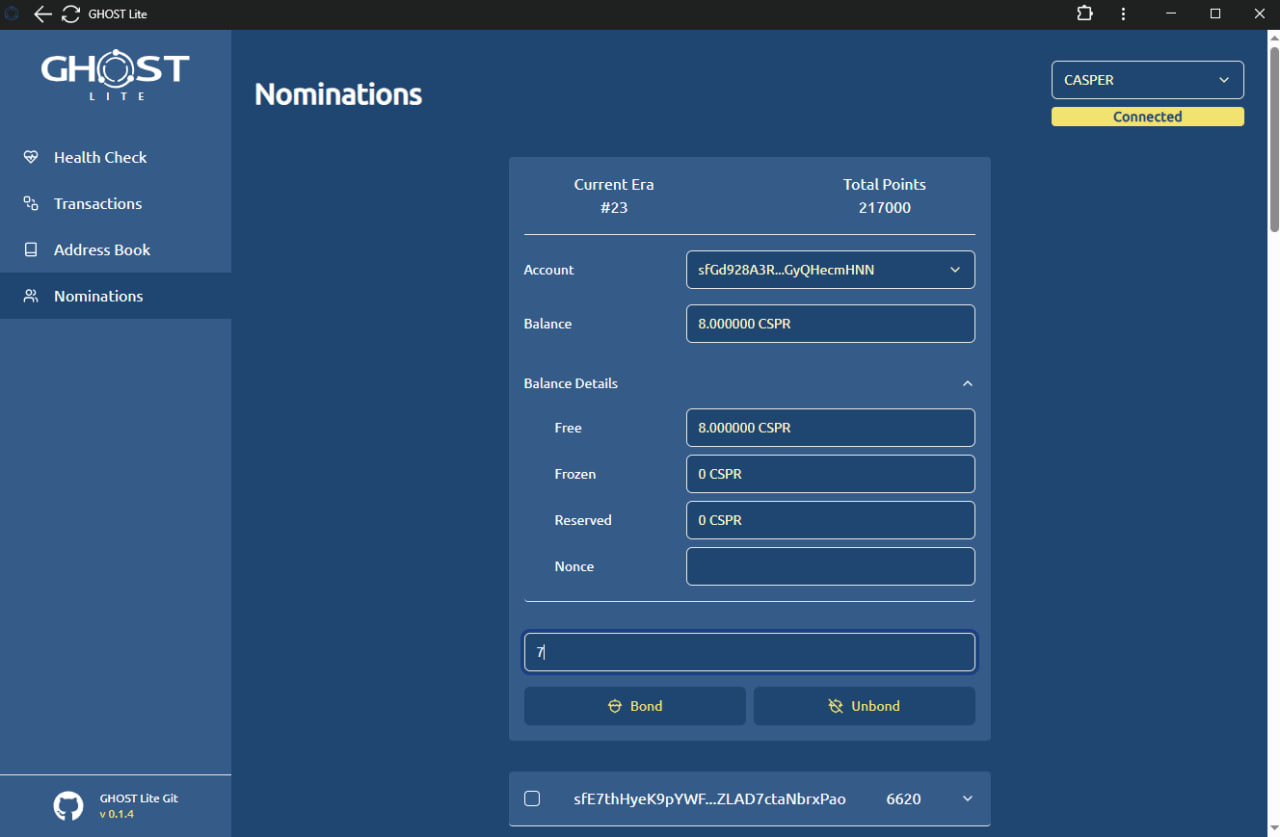
Task: Open the three-dot app menu
Action: tap(1124, 14)
